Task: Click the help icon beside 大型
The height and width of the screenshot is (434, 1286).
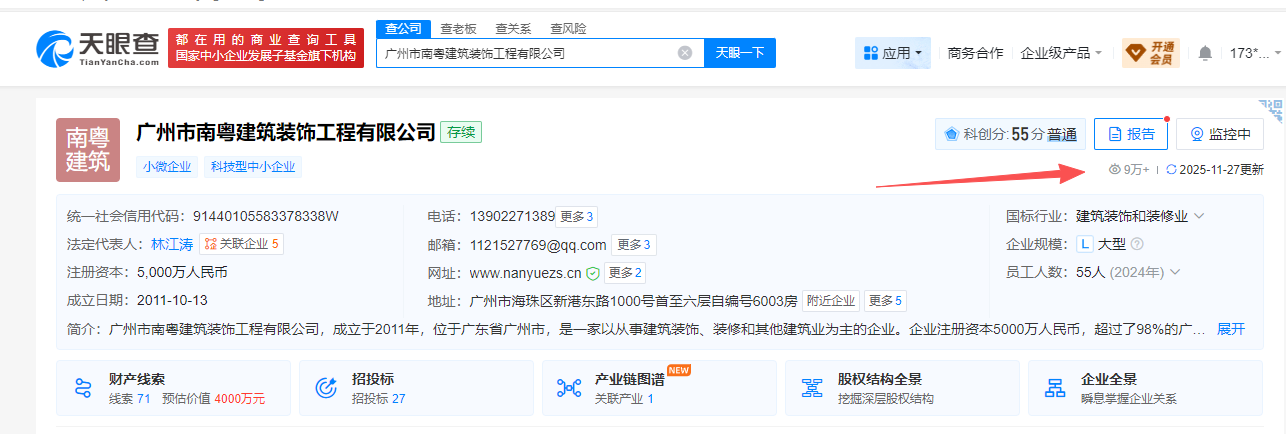Action: pyautogui.click(x=1136, y=244)
